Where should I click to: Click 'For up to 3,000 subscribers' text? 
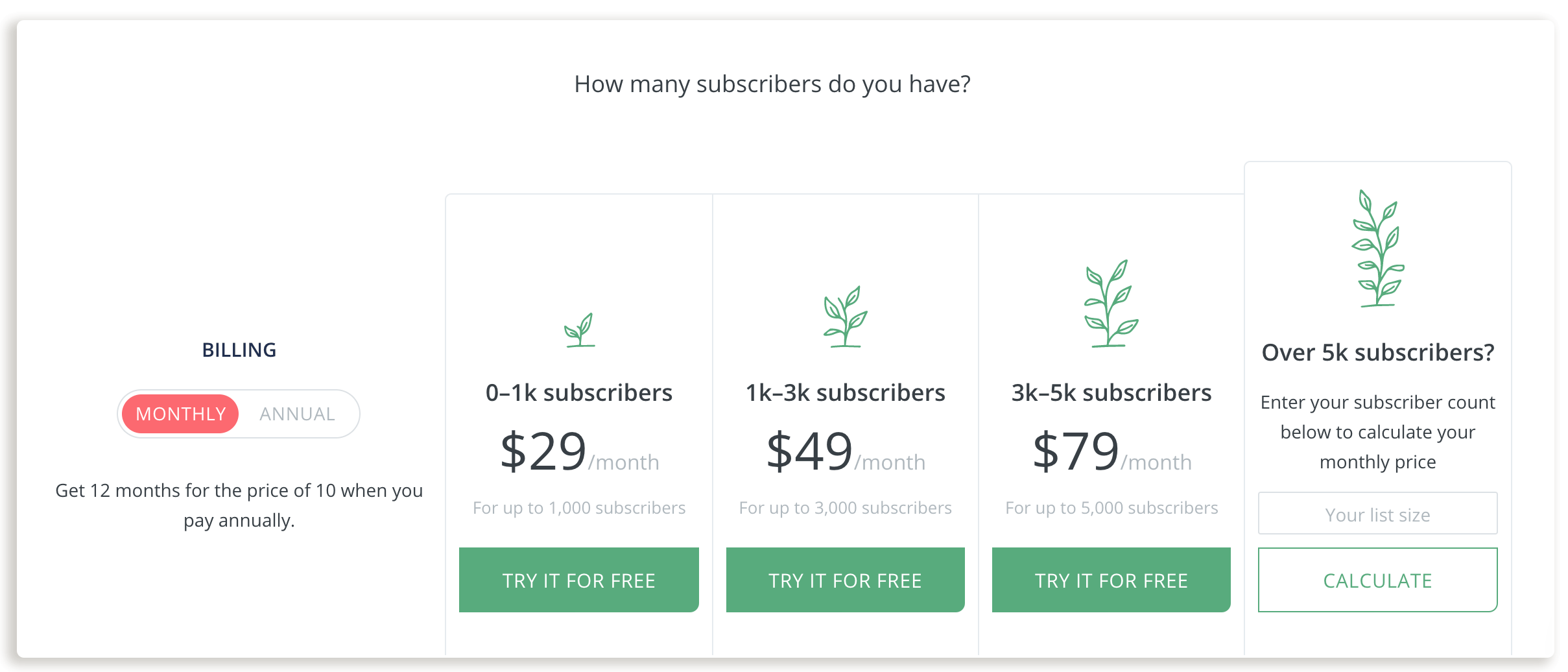[845, 508]
